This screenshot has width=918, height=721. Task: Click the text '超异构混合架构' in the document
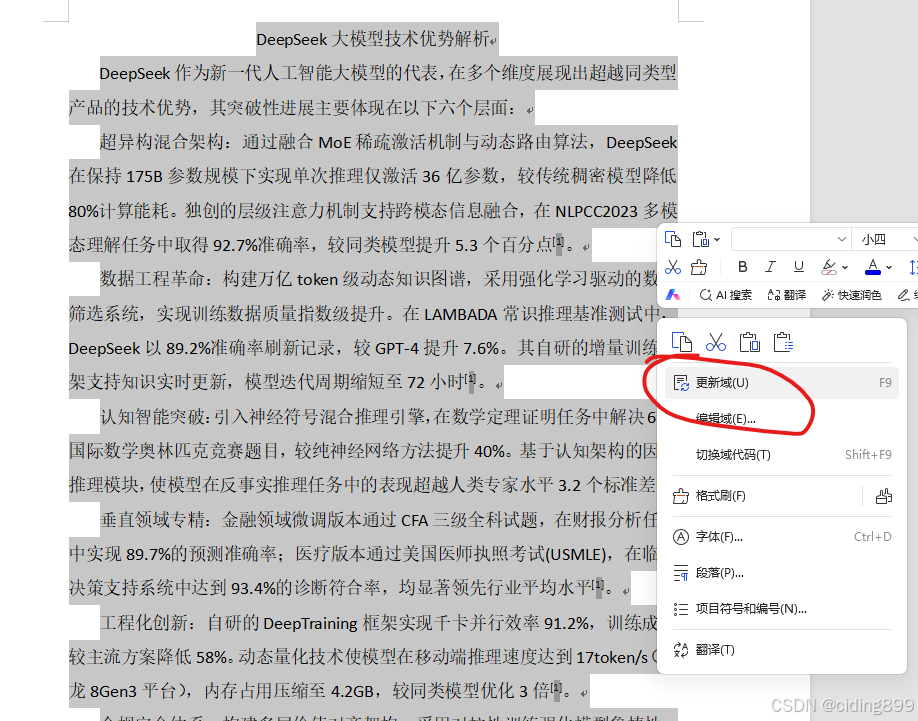pyautogui.click(x=162, y=142)
